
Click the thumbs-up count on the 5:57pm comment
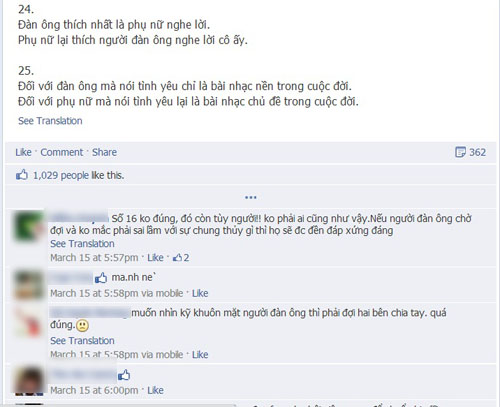181,257
